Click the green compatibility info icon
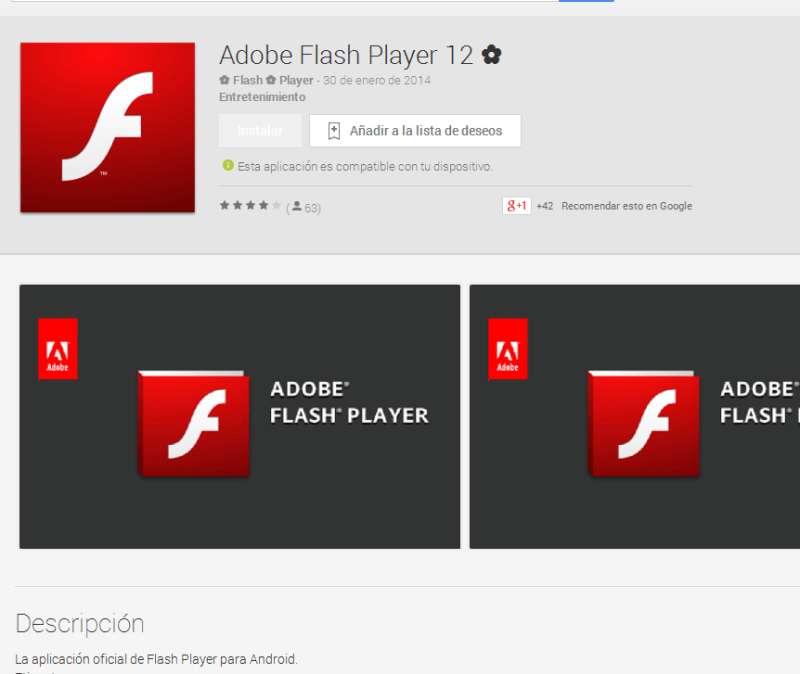 [x=228, y=166]
